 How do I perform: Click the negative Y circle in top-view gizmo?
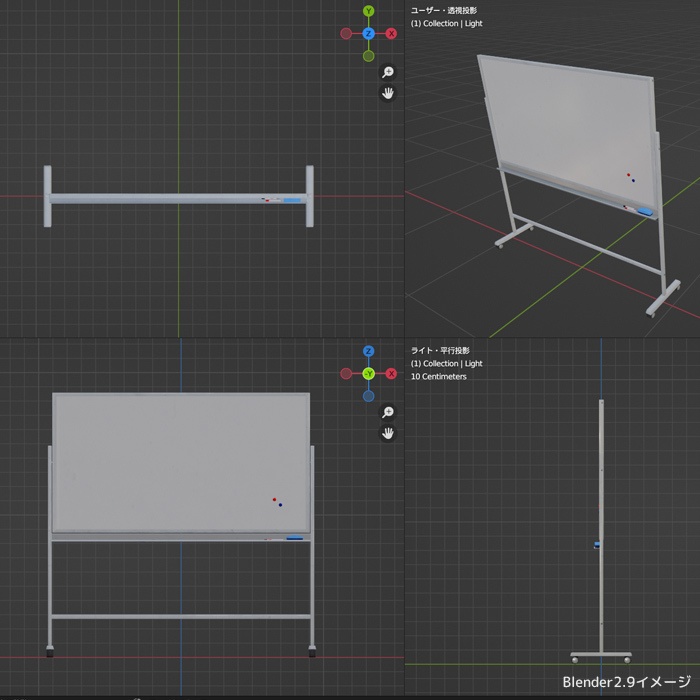pyautogui.click(x=368, y=56)
